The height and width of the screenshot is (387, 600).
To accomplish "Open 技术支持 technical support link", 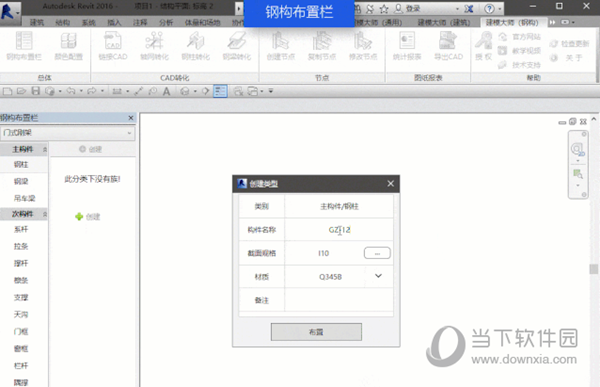I will [520, 65].
